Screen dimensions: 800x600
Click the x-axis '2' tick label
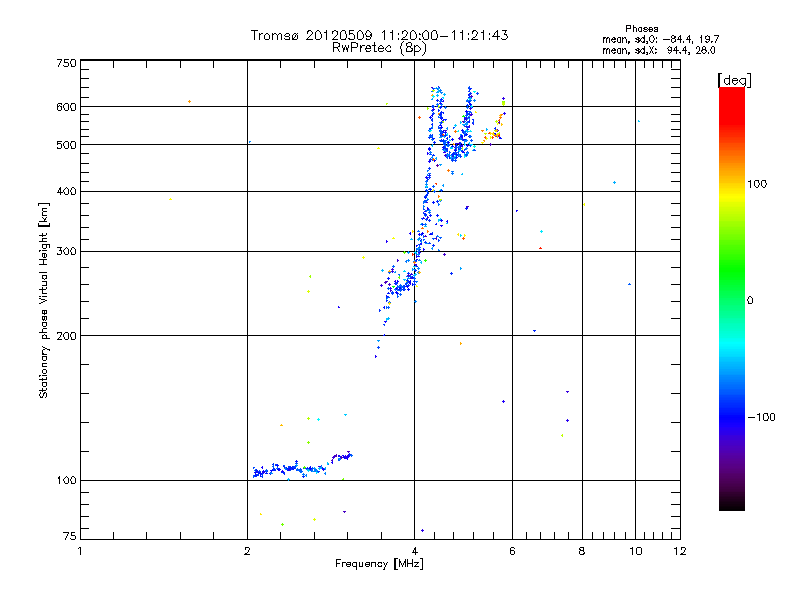(247, 551)
